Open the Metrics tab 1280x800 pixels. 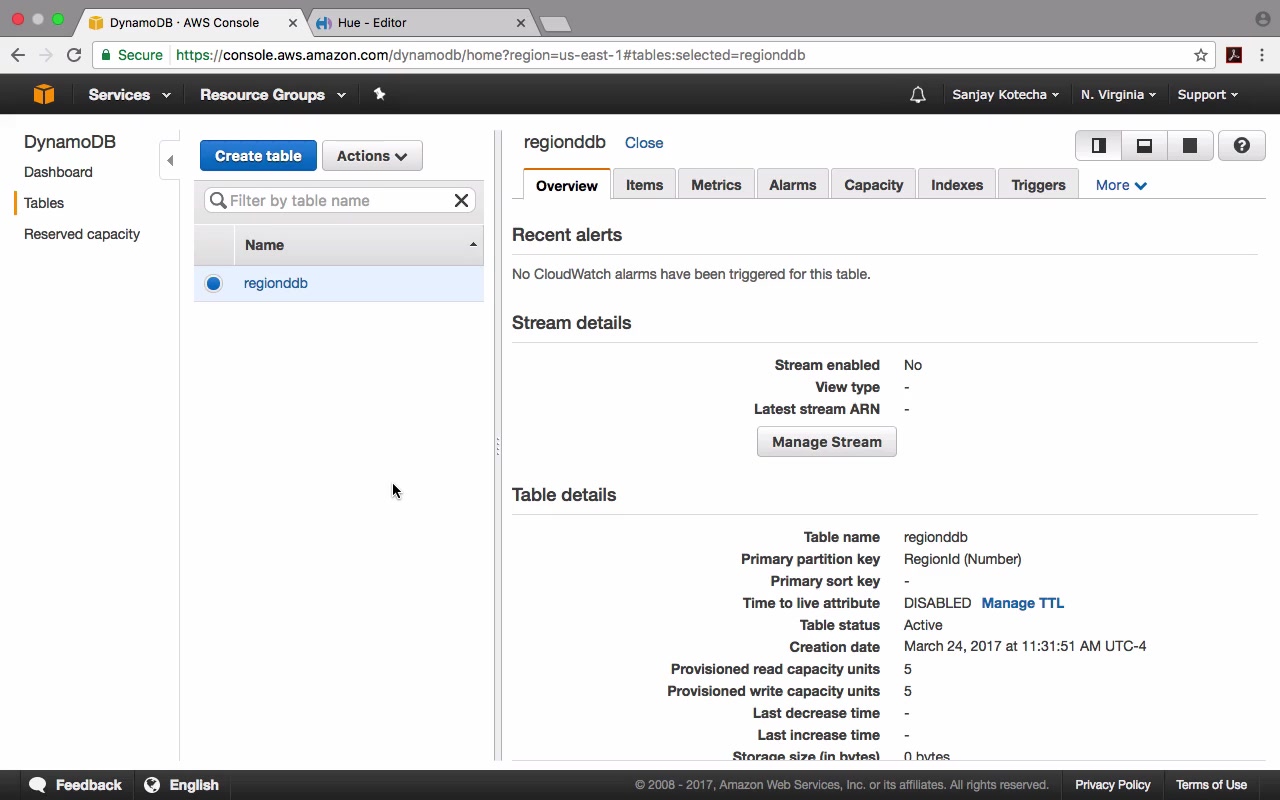pyautogui.click(x=716, y=185)
